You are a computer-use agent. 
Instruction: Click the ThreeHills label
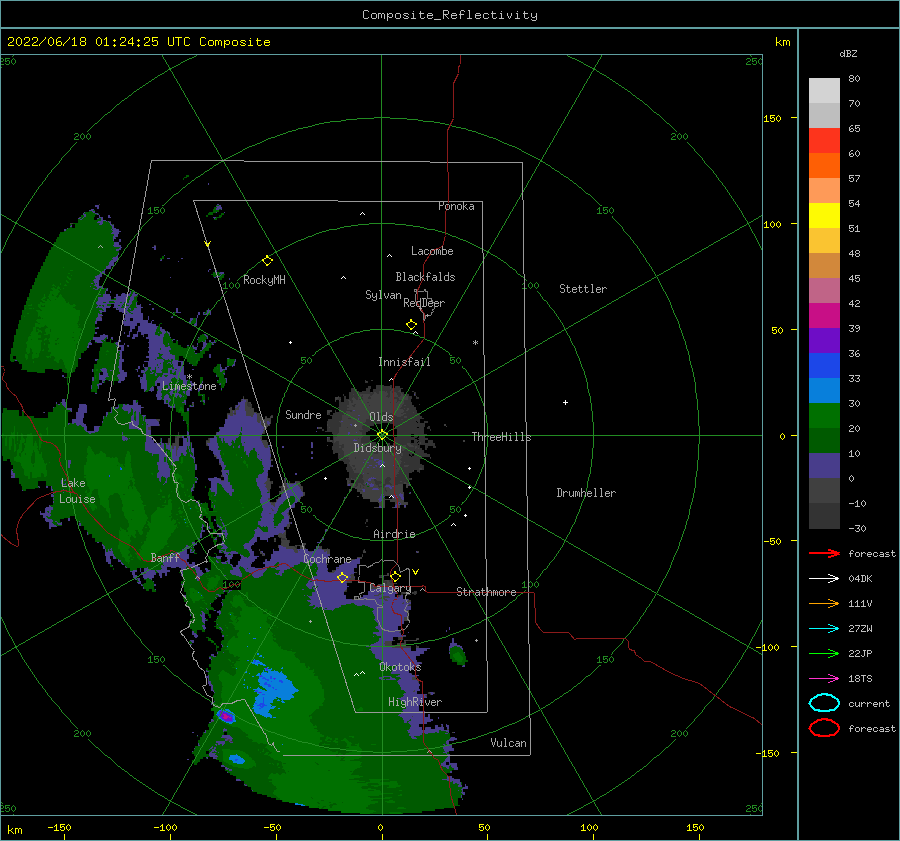(501, 437)
